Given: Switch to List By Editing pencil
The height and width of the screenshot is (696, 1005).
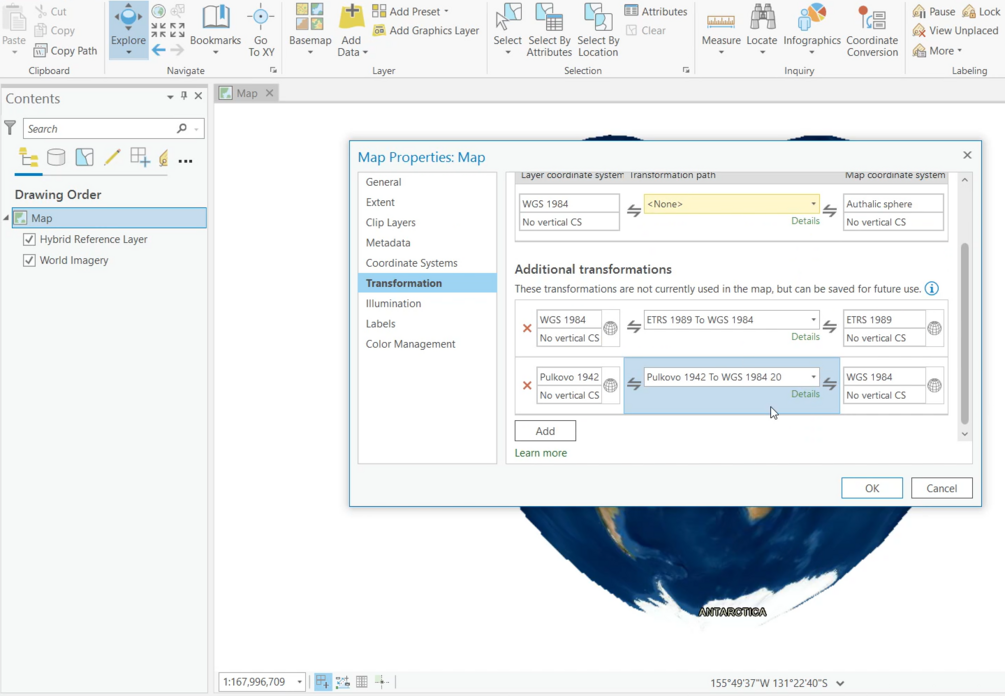Looking at the screenshot, I should tap(112, 157).
